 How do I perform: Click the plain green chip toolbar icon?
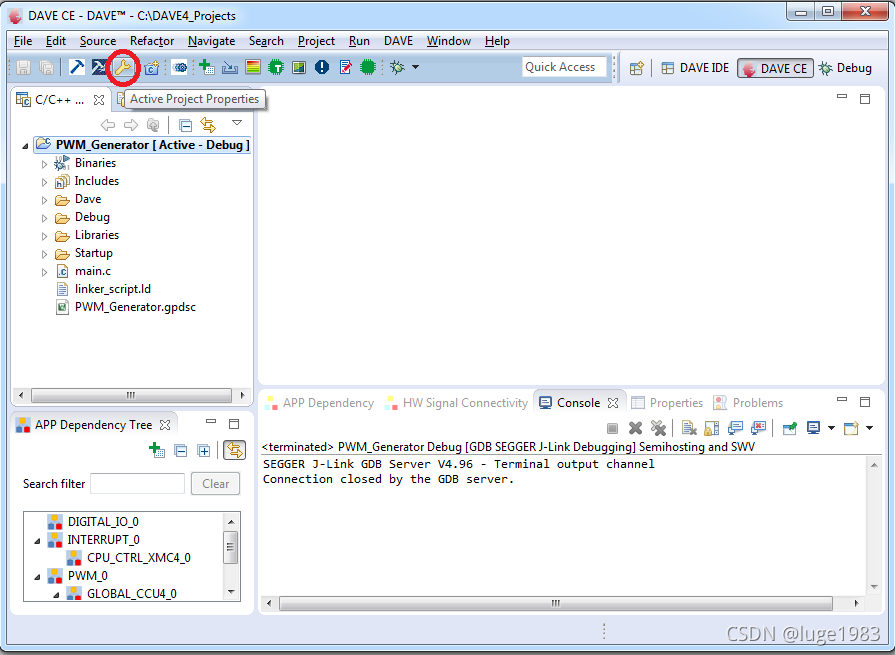point(368,67)
